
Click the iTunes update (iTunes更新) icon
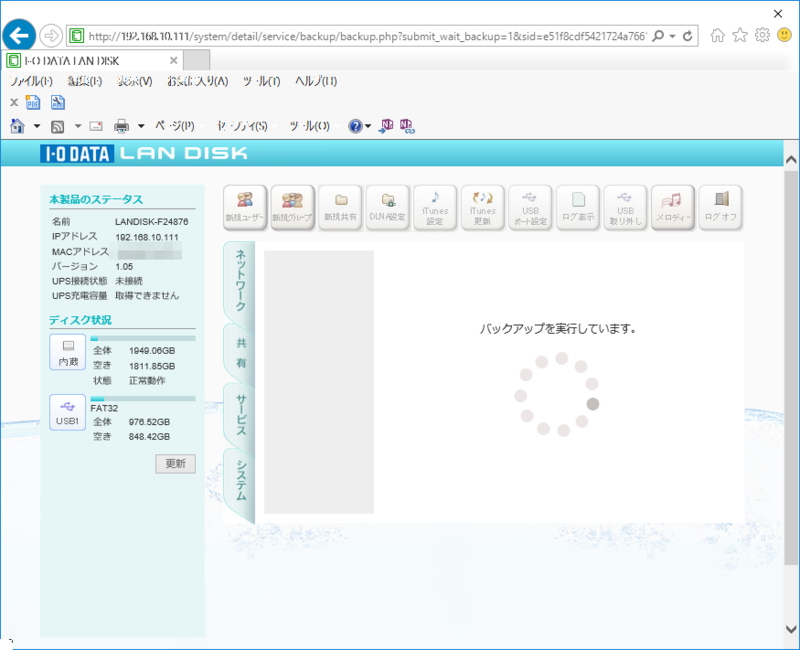pos(482,207)
